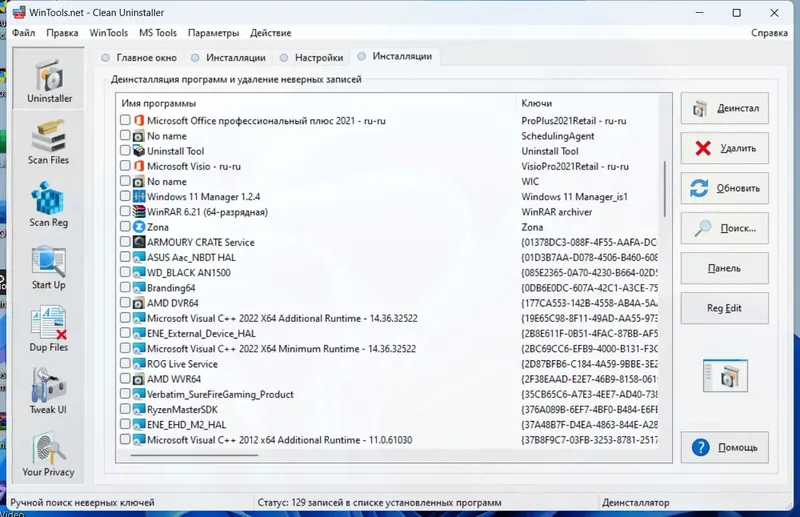
Task: Open the Start Up manager
Action: pos(48,267)
